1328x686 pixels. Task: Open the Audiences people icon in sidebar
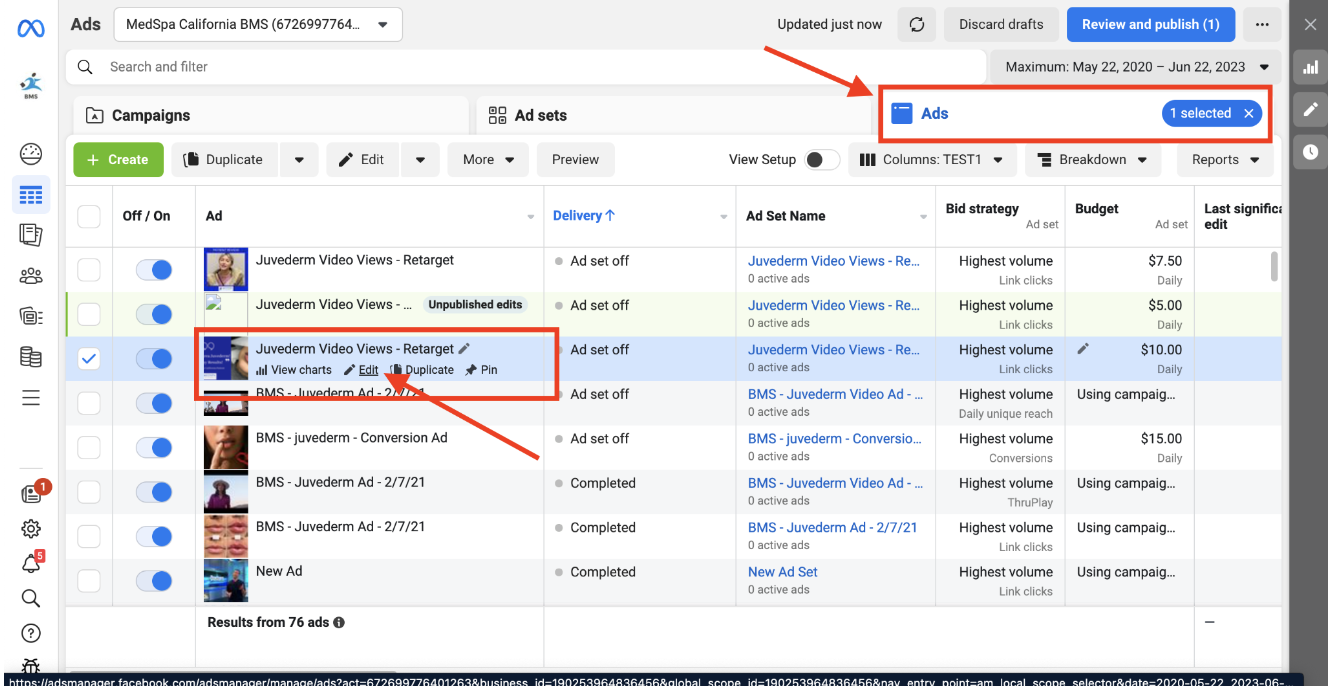tap(31, 276)
